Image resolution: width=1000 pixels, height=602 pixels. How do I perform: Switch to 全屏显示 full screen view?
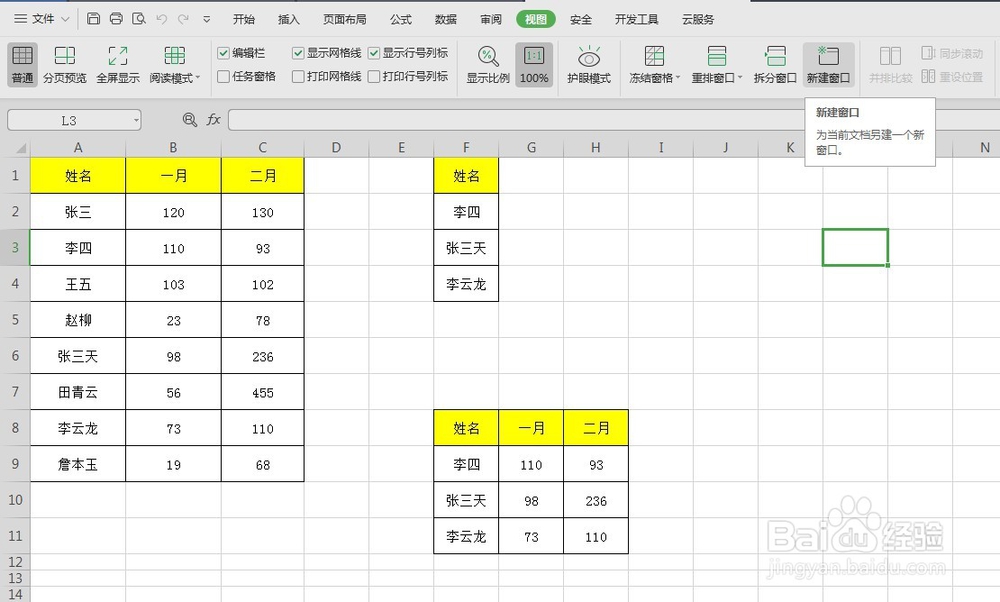coord(118,60)
